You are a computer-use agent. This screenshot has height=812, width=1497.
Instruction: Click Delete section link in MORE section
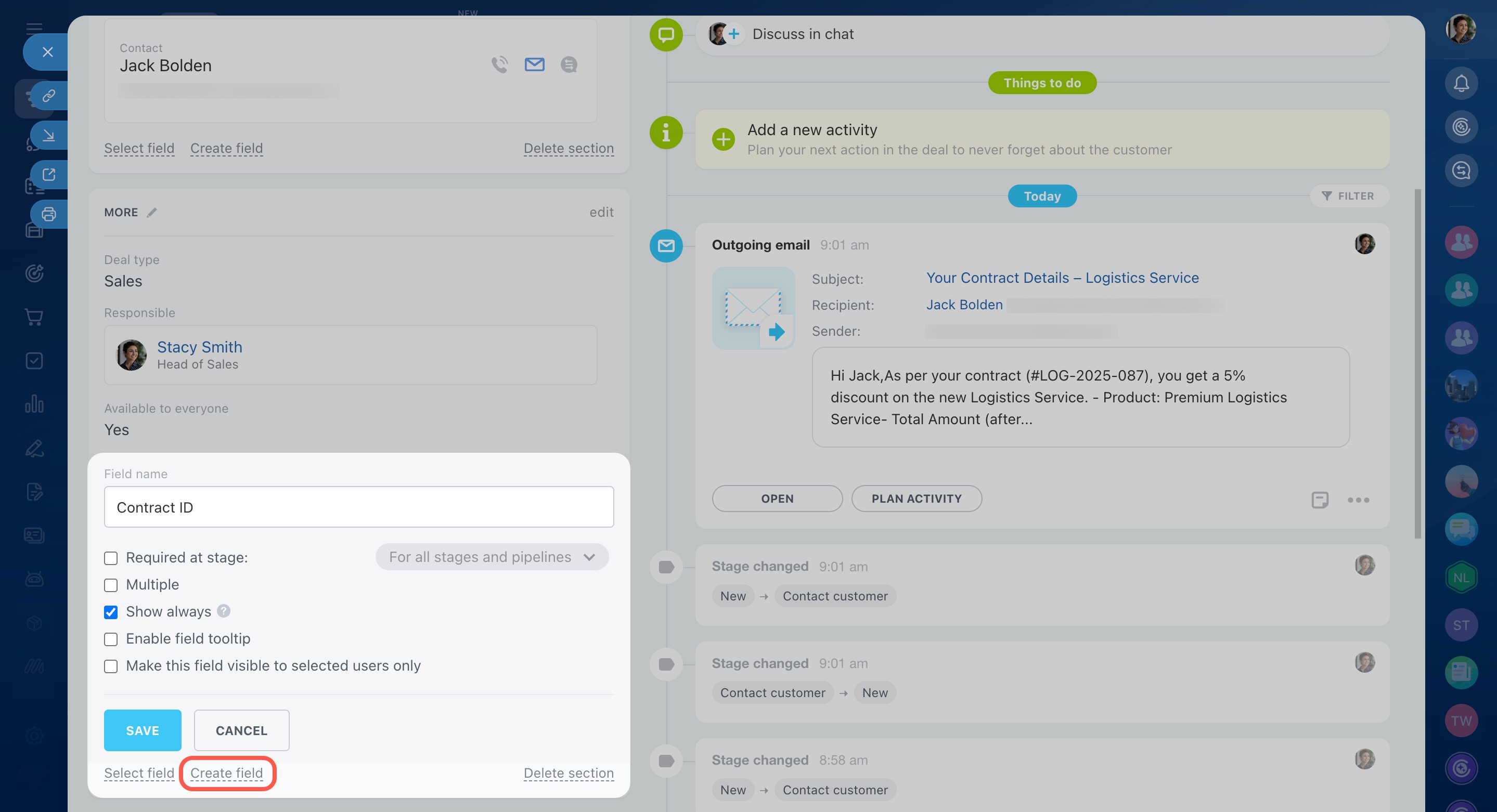(569, 773)
